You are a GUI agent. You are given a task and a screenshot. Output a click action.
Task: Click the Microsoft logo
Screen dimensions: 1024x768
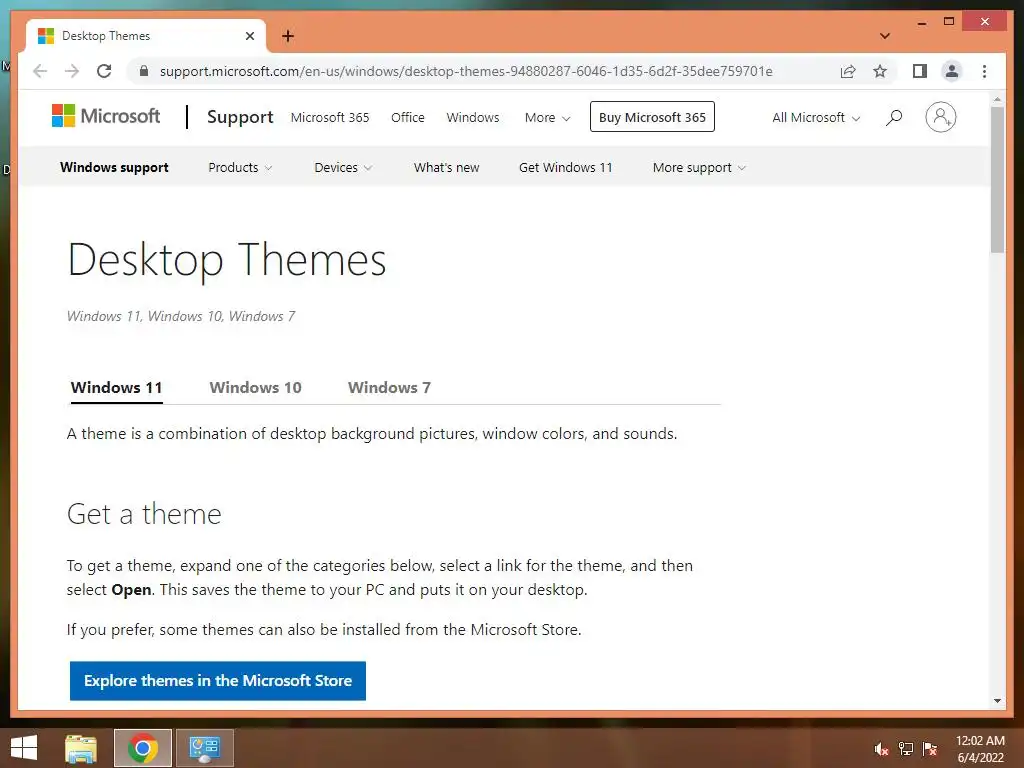click(x=106, y=116)
